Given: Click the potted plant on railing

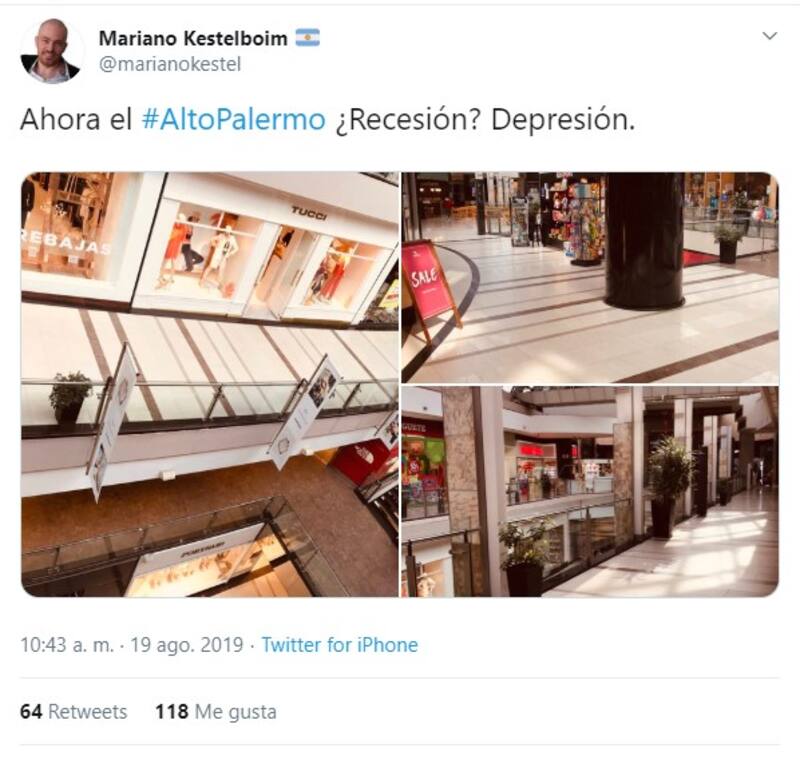Looking at the screenshot, I should tap(70, 397).
